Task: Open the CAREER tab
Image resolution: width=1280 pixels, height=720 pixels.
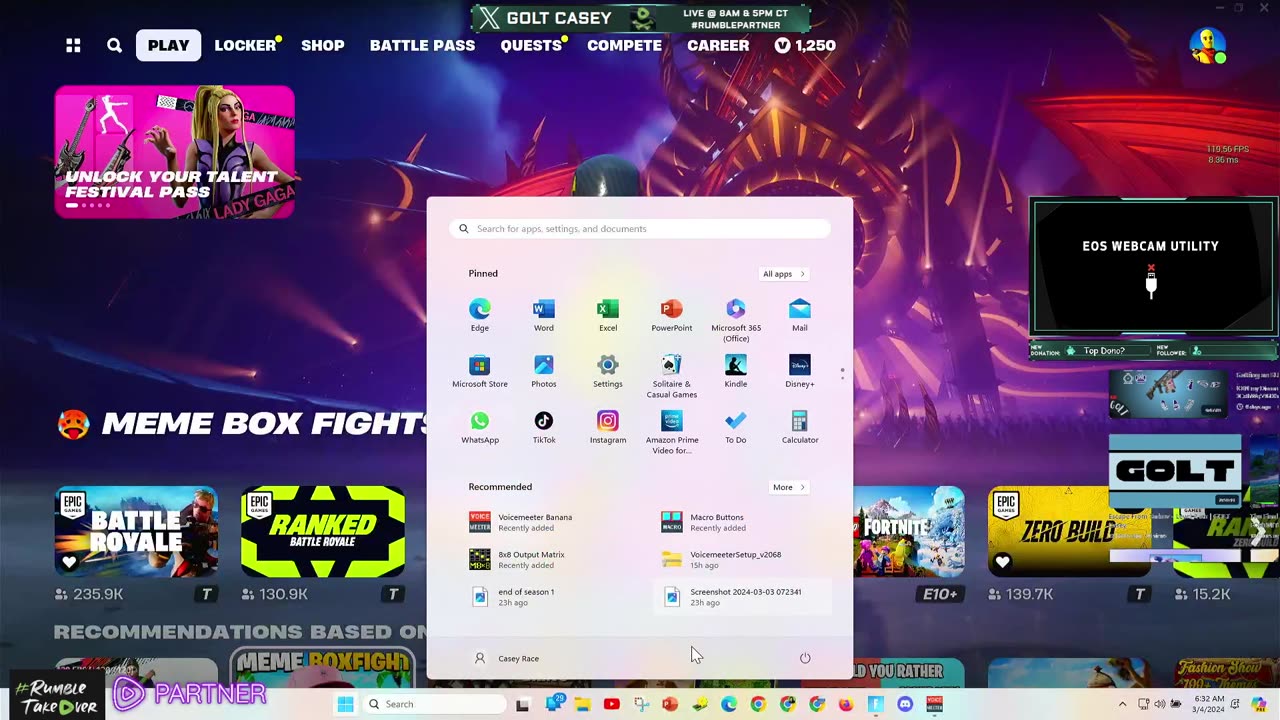Action: tap(718, 45)
